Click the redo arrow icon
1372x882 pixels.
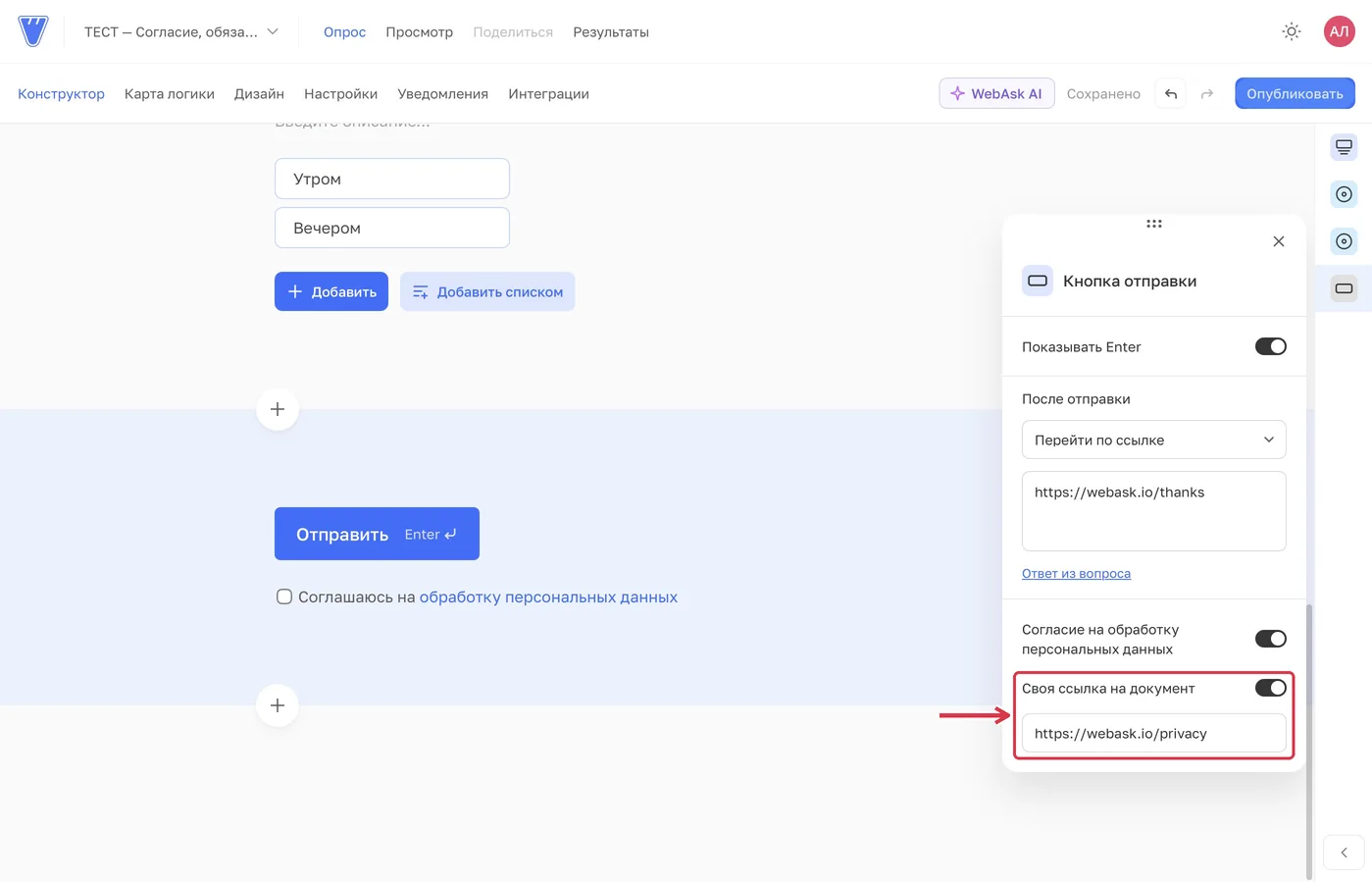[1207, 93]
